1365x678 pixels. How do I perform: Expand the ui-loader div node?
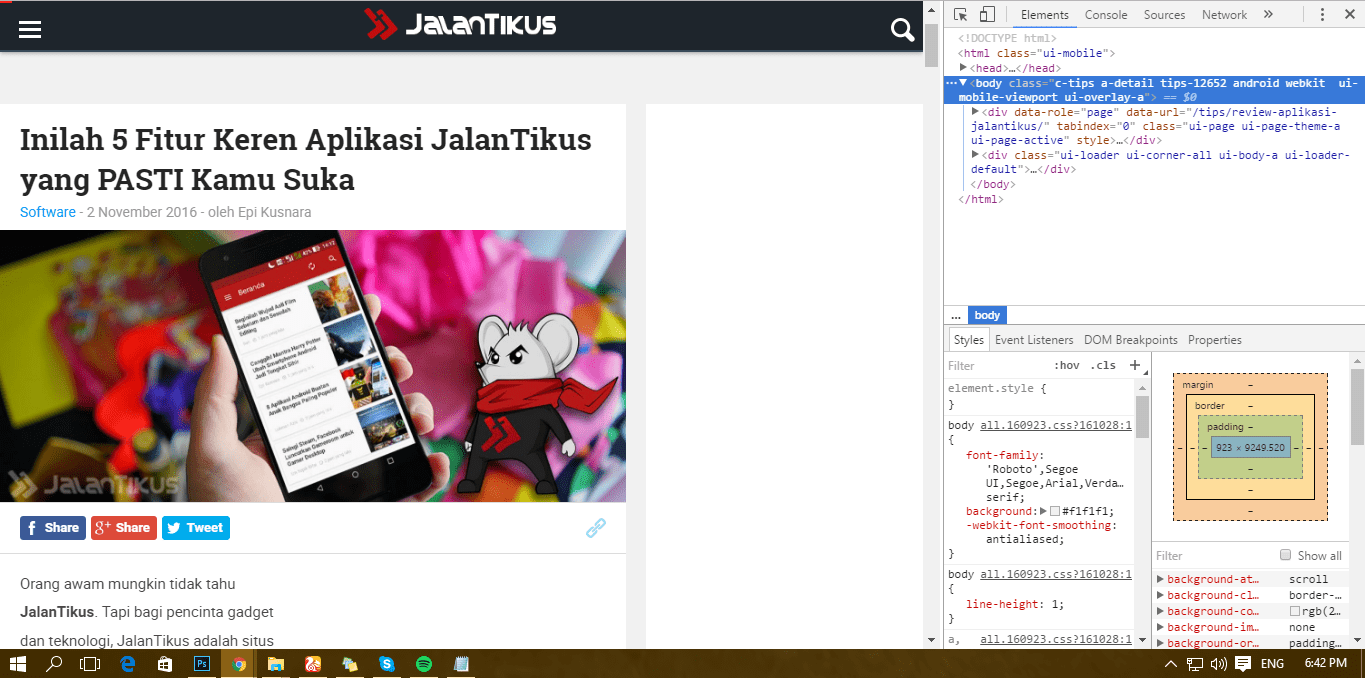point(976,155)
